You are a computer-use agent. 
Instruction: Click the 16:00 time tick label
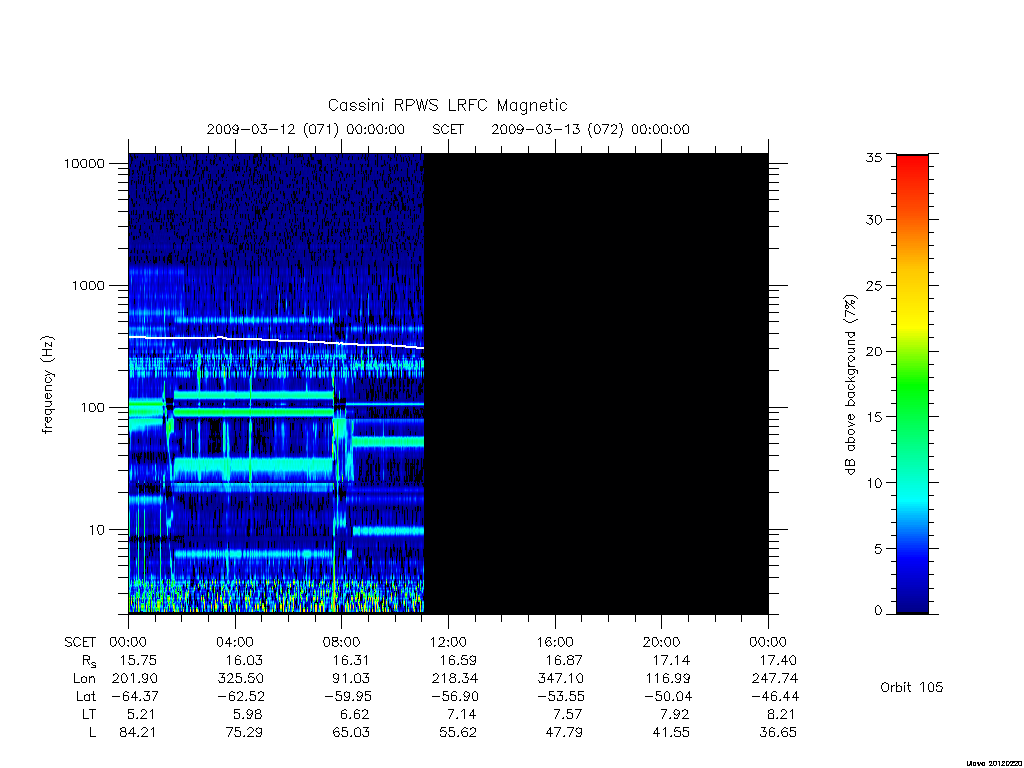tap(554, 642)
